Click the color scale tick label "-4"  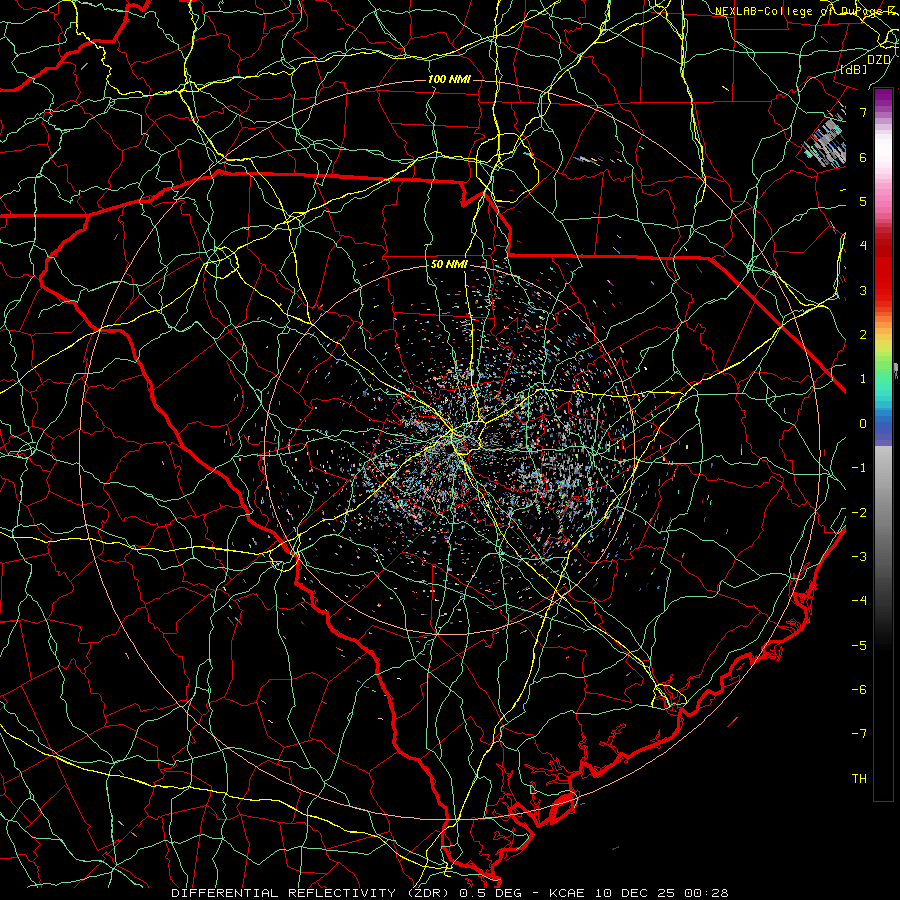859,601
